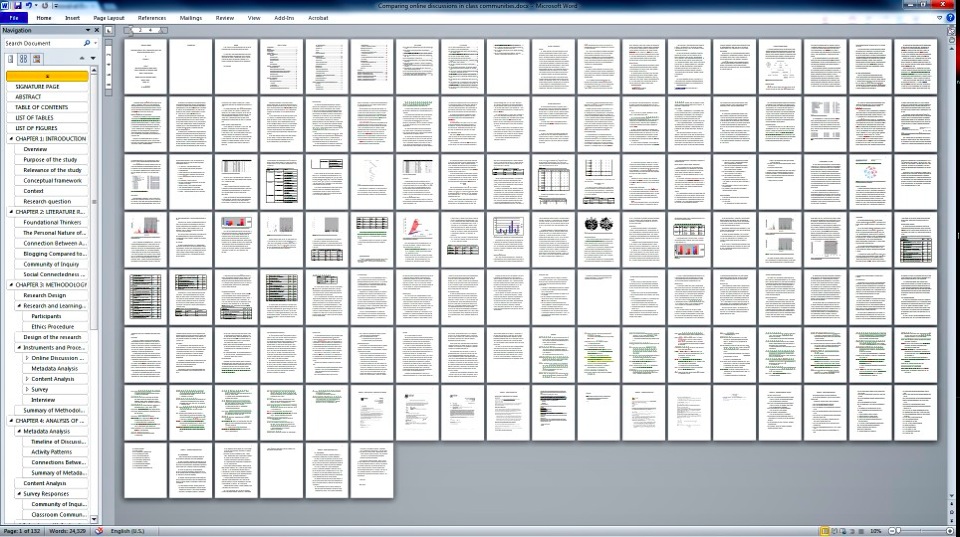Click the Search Document field
Image resolution: width=960 pixels, height=537 pixels.
43,43
